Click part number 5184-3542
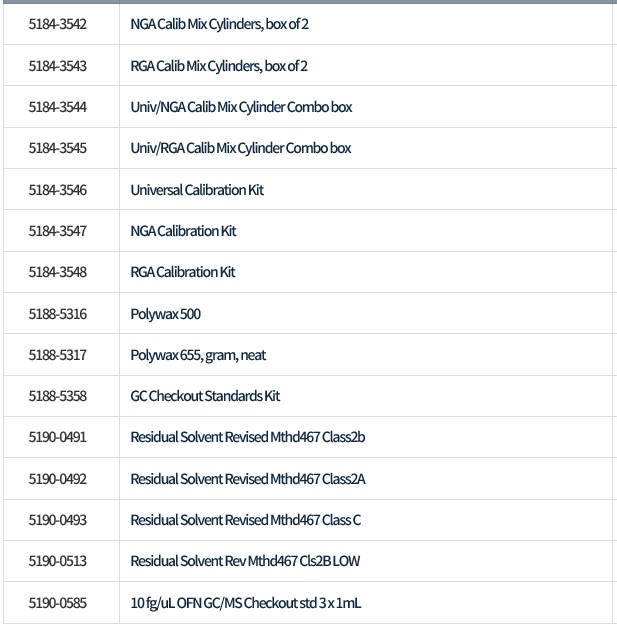Viewport: 617px width, 626px height. click(x=57, y=24)
